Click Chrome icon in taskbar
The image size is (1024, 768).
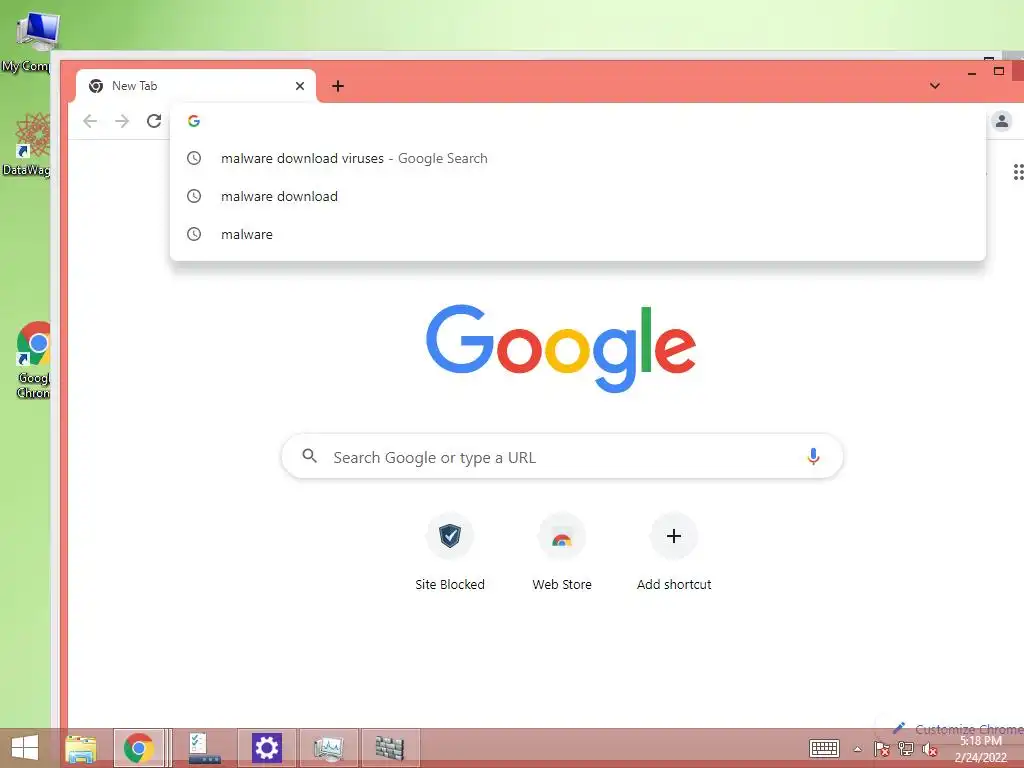tap(138, 748)
